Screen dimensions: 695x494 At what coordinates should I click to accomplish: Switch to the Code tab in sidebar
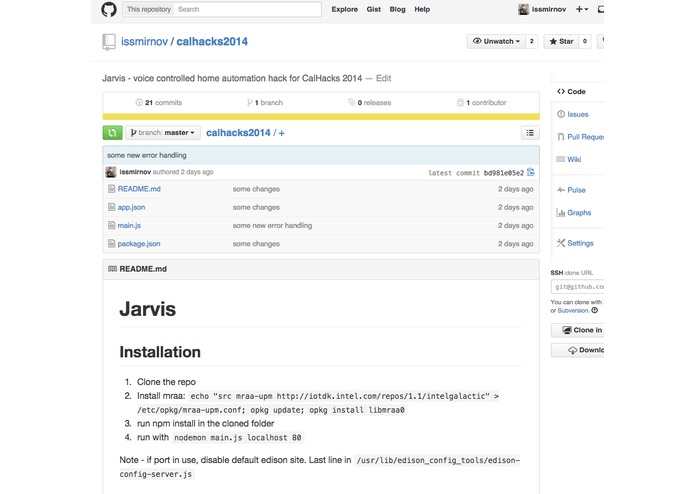(x=576, y=91)
